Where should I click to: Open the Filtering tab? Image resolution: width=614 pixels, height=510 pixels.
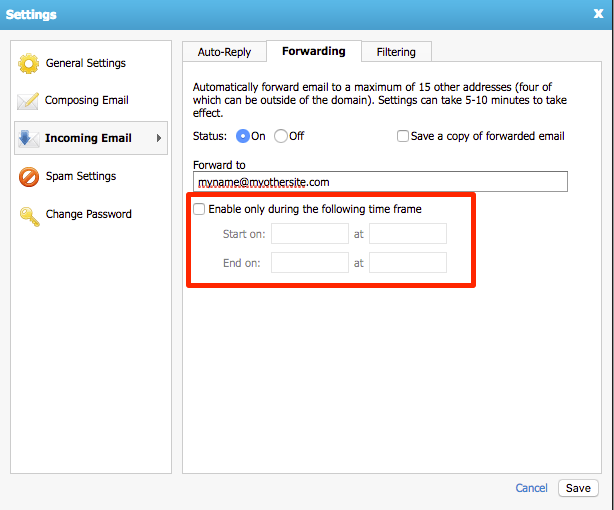coord(396,52)
